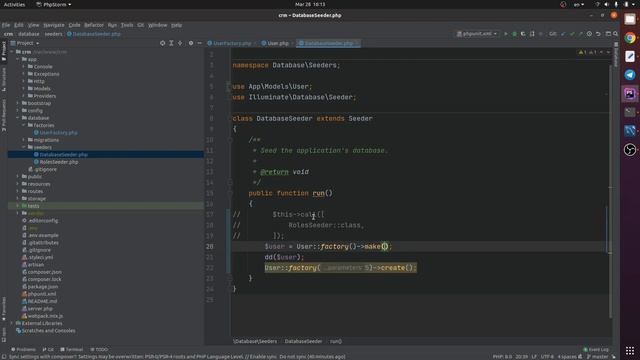Viewport: 640px width, 360px height.
Task: Click Git update project blue arrow
Action: pyautogui.click(x=563, y=34)
